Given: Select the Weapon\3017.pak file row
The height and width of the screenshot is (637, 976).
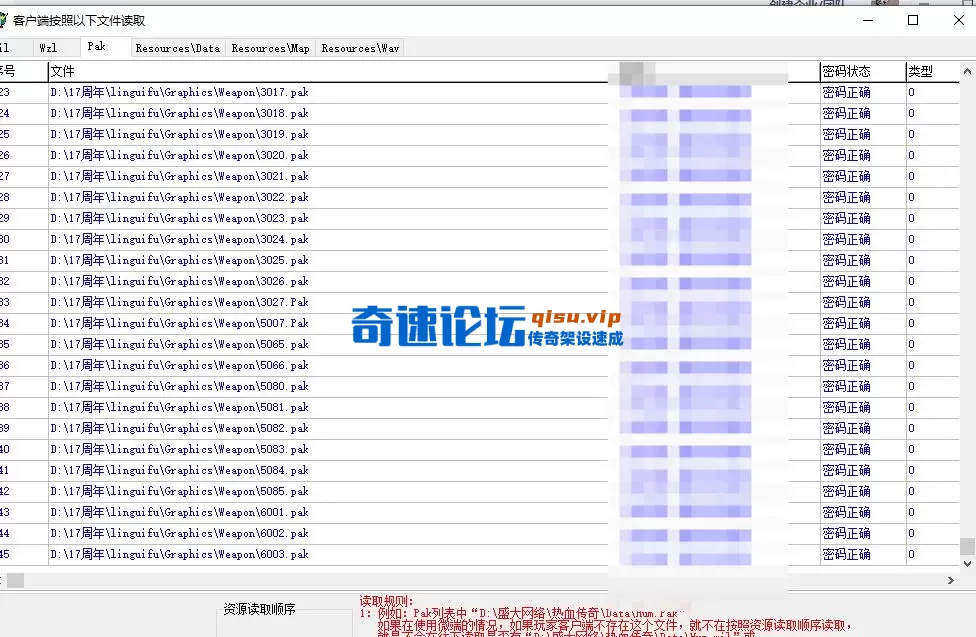Looking at the screenshot, I should point(479,92).
